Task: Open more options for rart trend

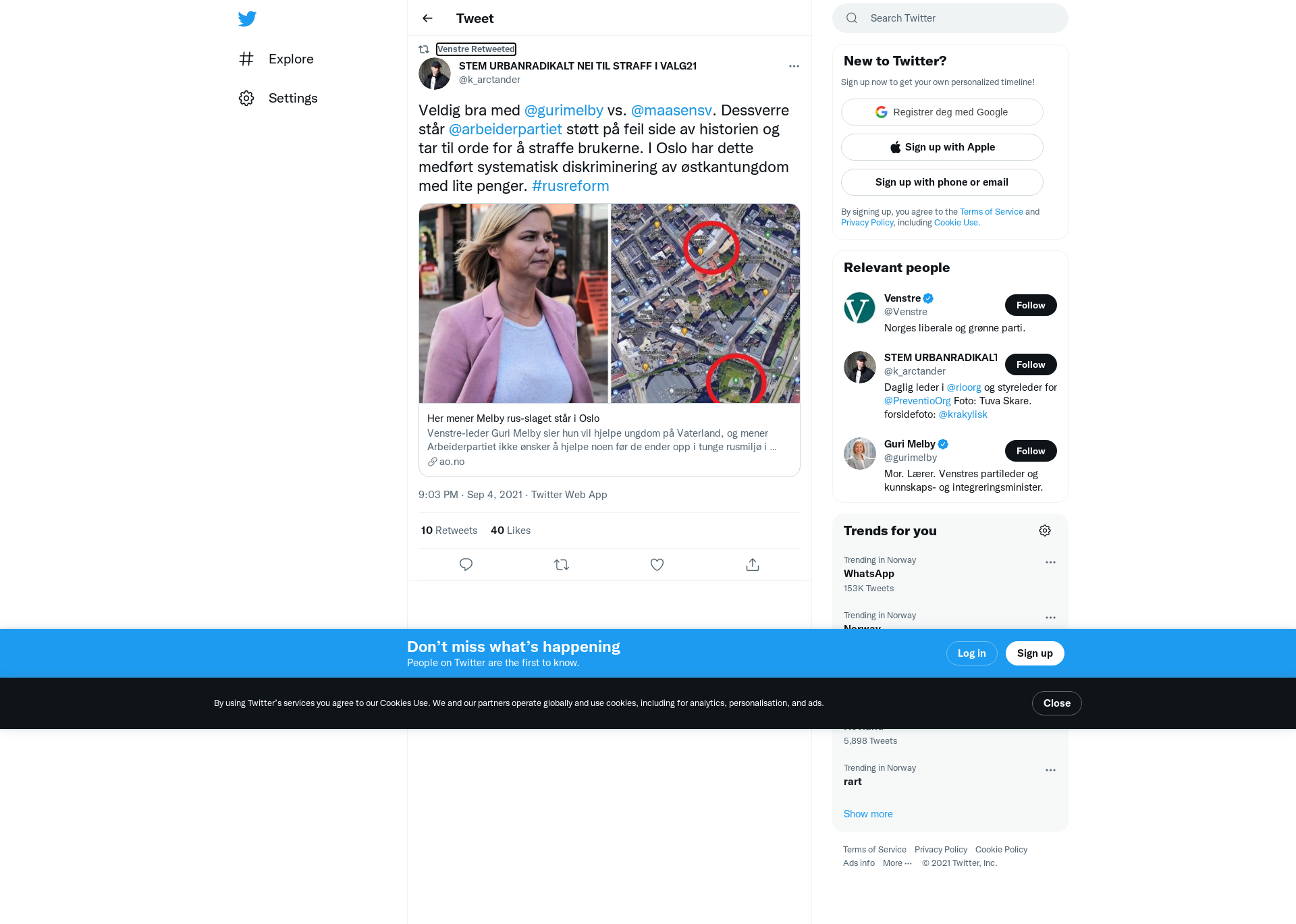Action: pos(1050,770)
